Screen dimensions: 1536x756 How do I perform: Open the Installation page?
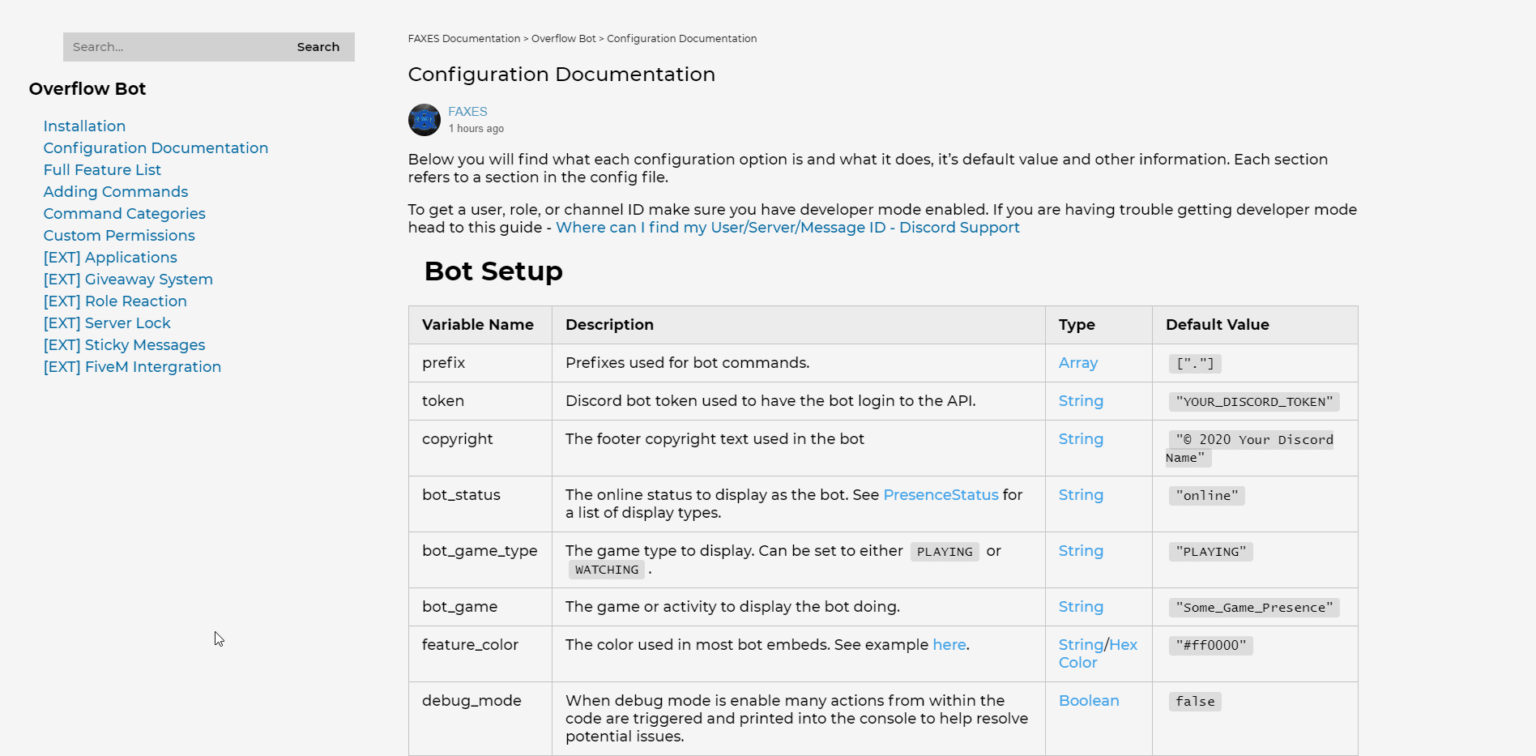pyautogui.click(x=84, y=126)
